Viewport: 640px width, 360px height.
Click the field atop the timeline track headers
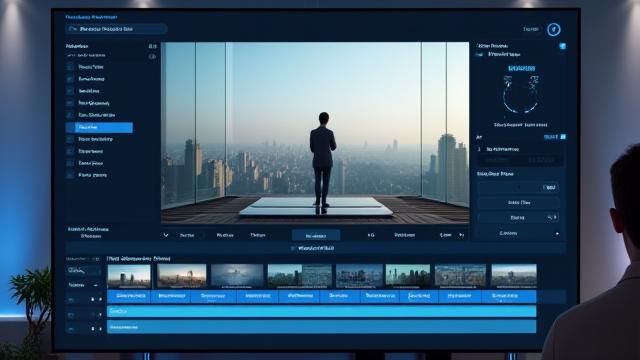pos(84,271)
